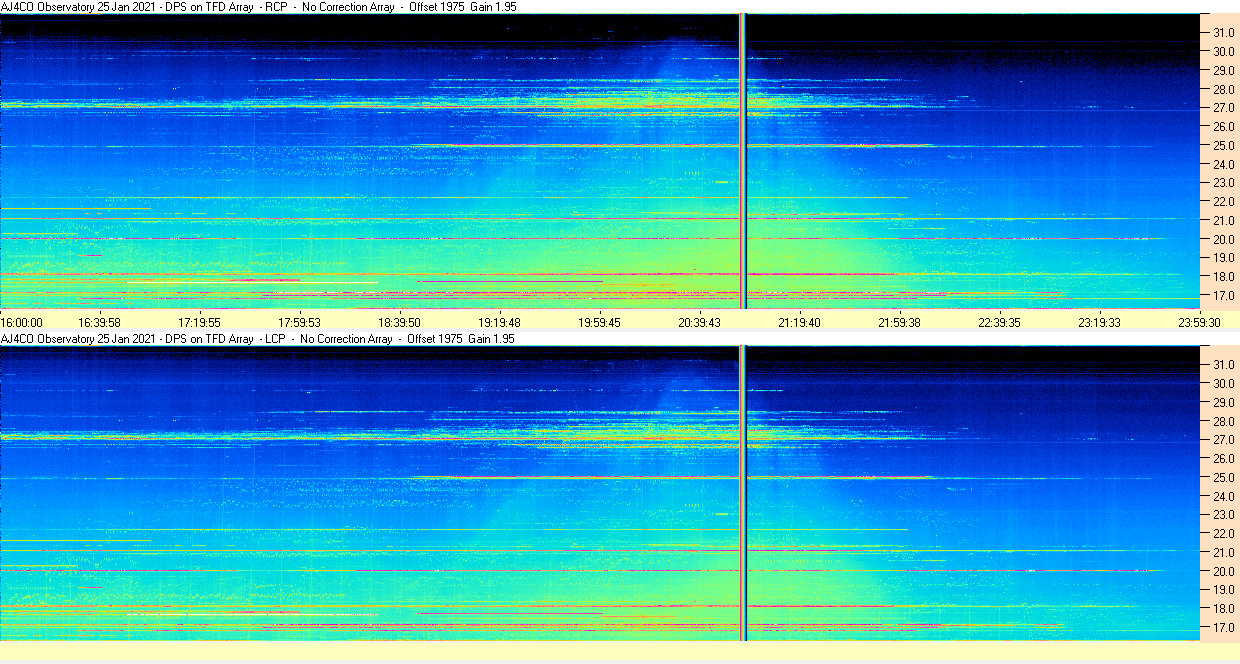This screenshot has width=1240, height=664.
Task: Click 18.0 on the RCP frequency axis
Action: [1224, 277]
